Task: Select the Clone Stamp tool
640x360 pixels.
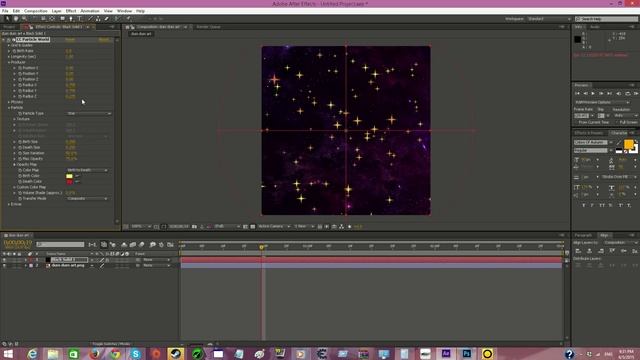Action: [98, 18]
